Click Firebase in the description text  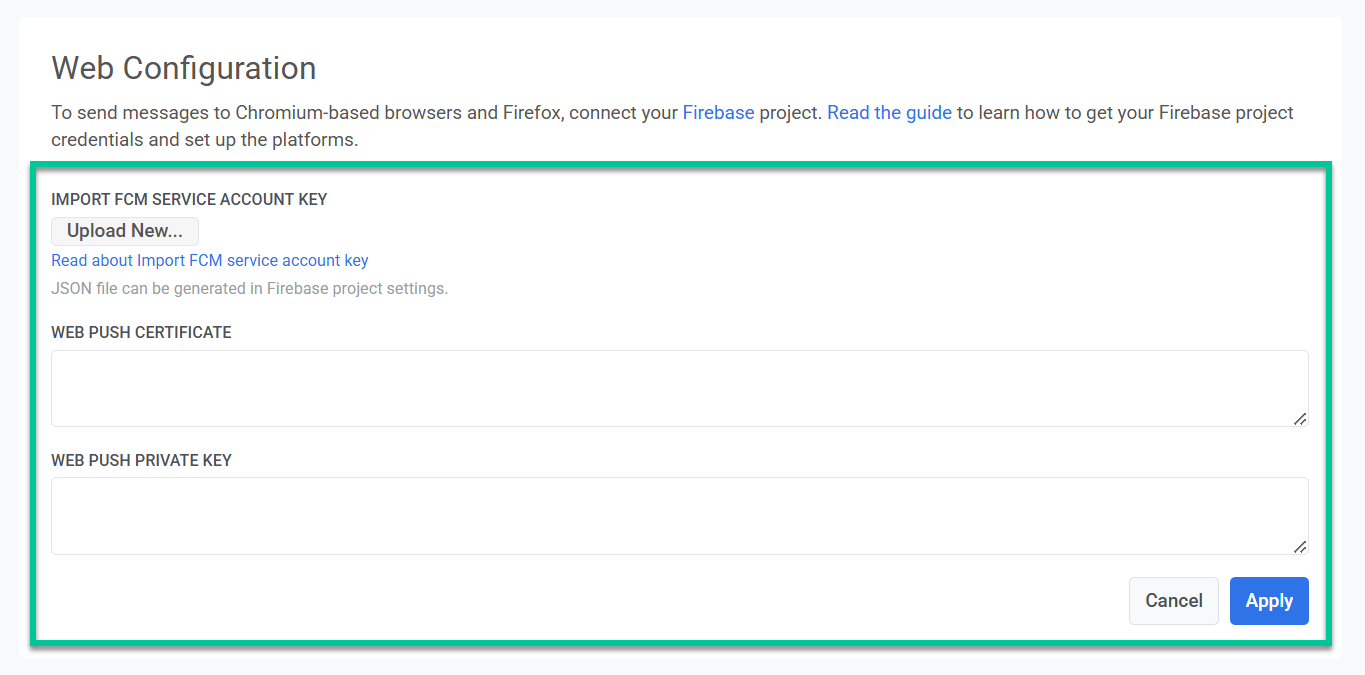pos(718,112)
